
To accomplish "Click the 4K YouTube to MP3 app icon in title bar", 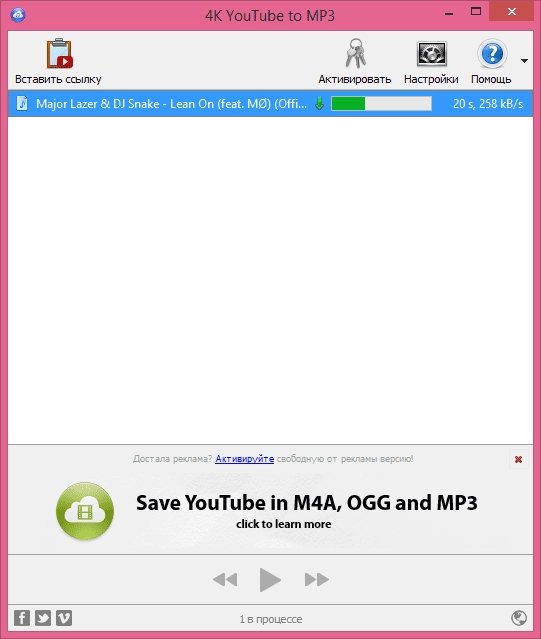I will pyautogui.click(x=18, y=15).
